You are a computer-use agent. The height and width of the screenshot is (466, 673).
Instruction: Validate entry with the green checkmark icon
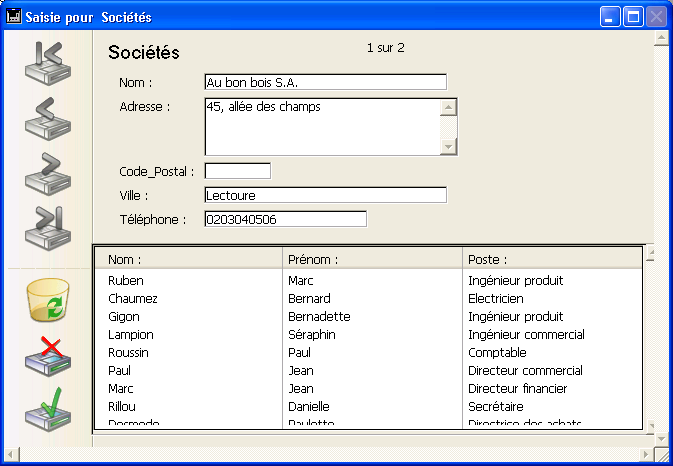47,412
